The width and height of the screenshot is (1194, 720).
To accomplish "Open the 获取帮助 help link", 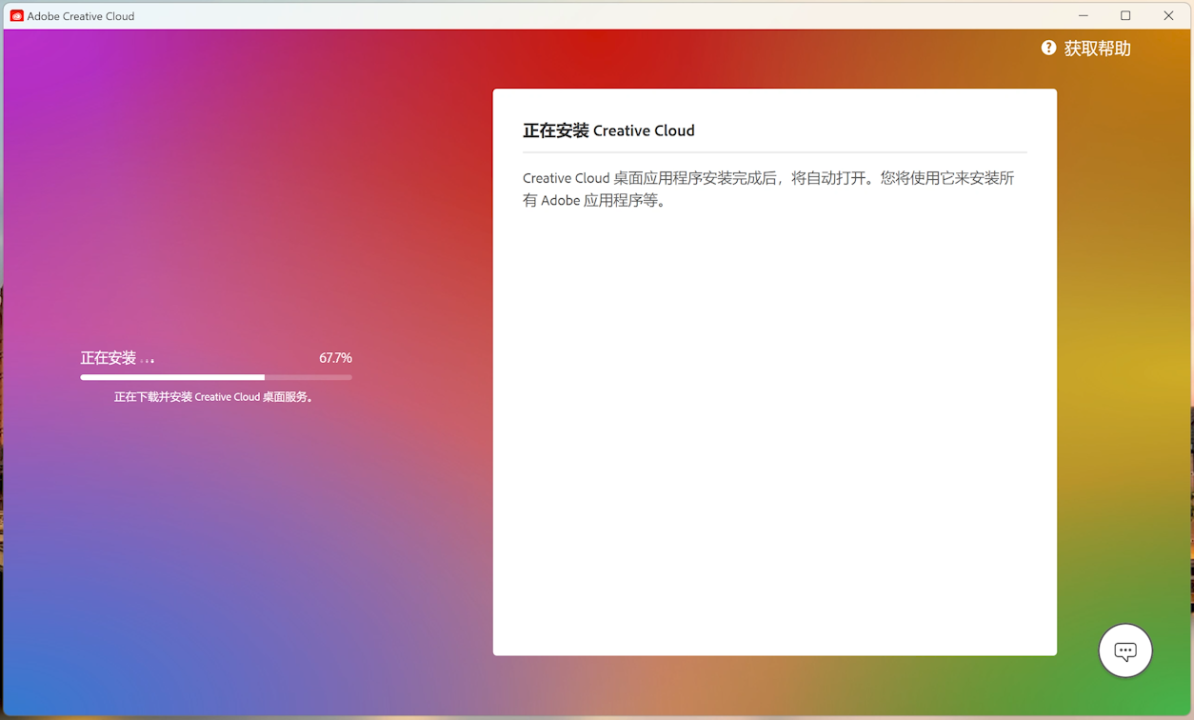I will 1096,47.
